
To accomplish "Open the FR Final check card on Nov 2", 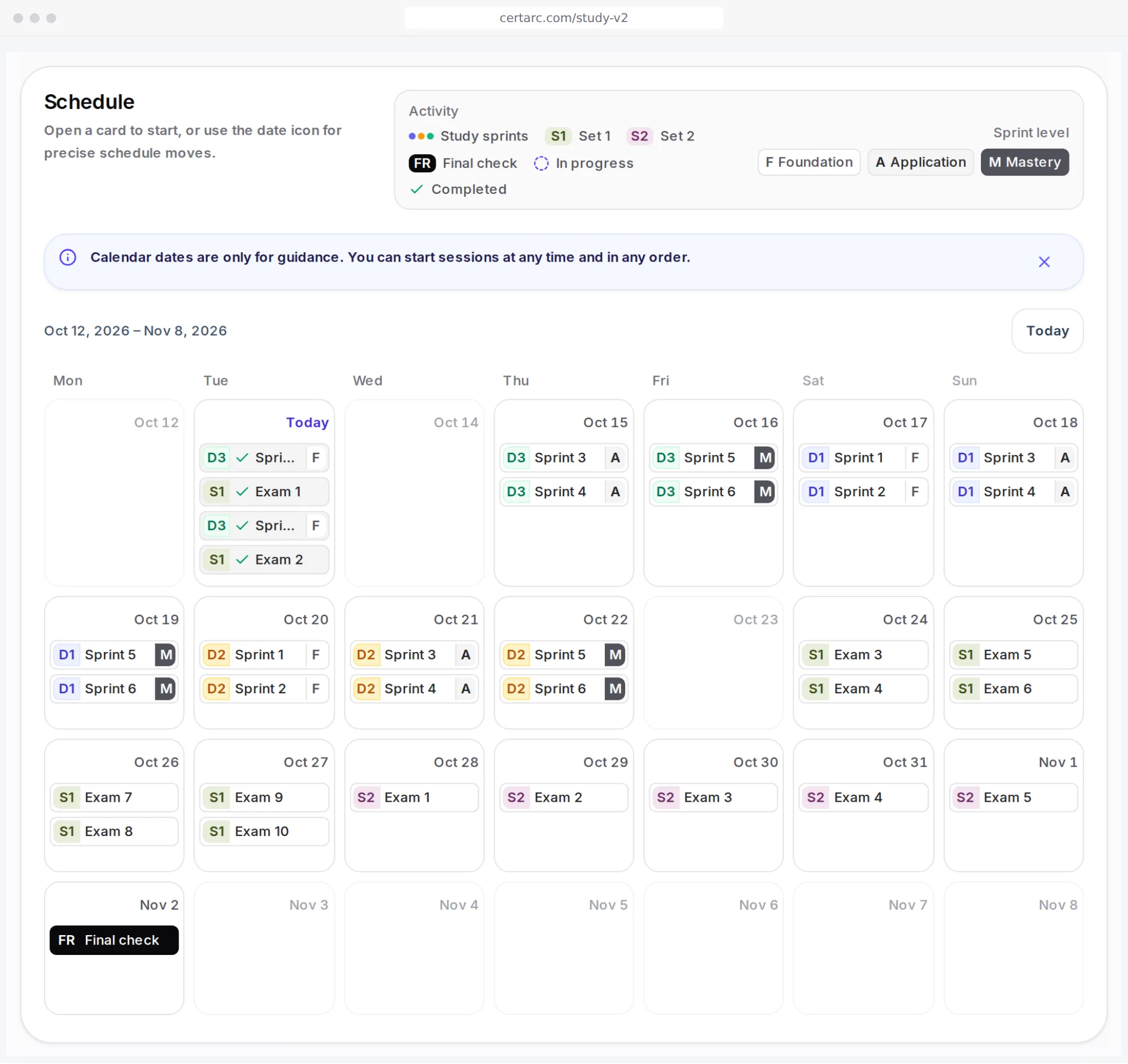I will click(114, 940).
